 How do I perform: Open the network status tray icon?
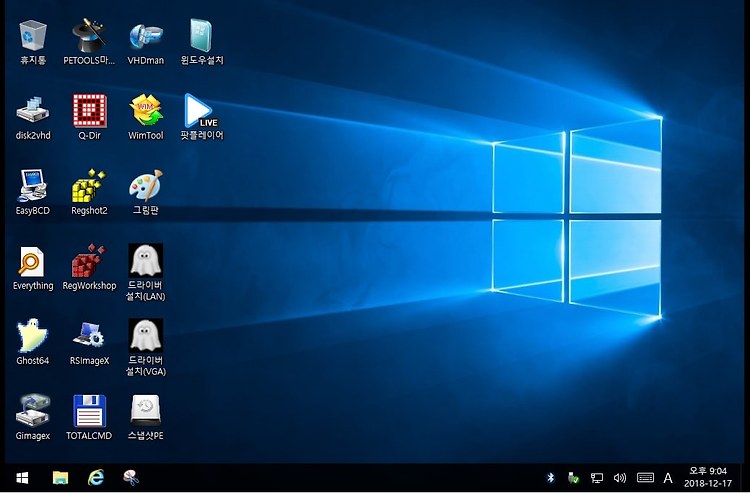tap(596, 478)
